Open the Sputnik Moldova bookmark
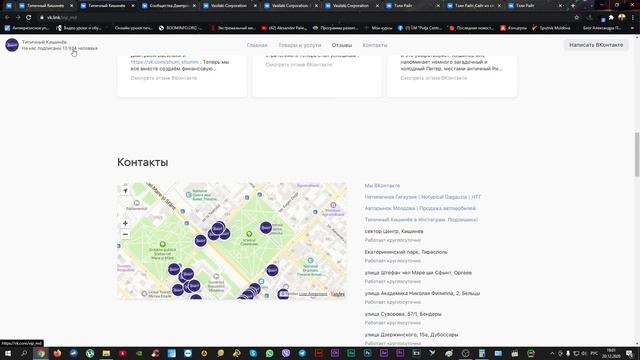640x360 pixels. click(x=551, y=28)
